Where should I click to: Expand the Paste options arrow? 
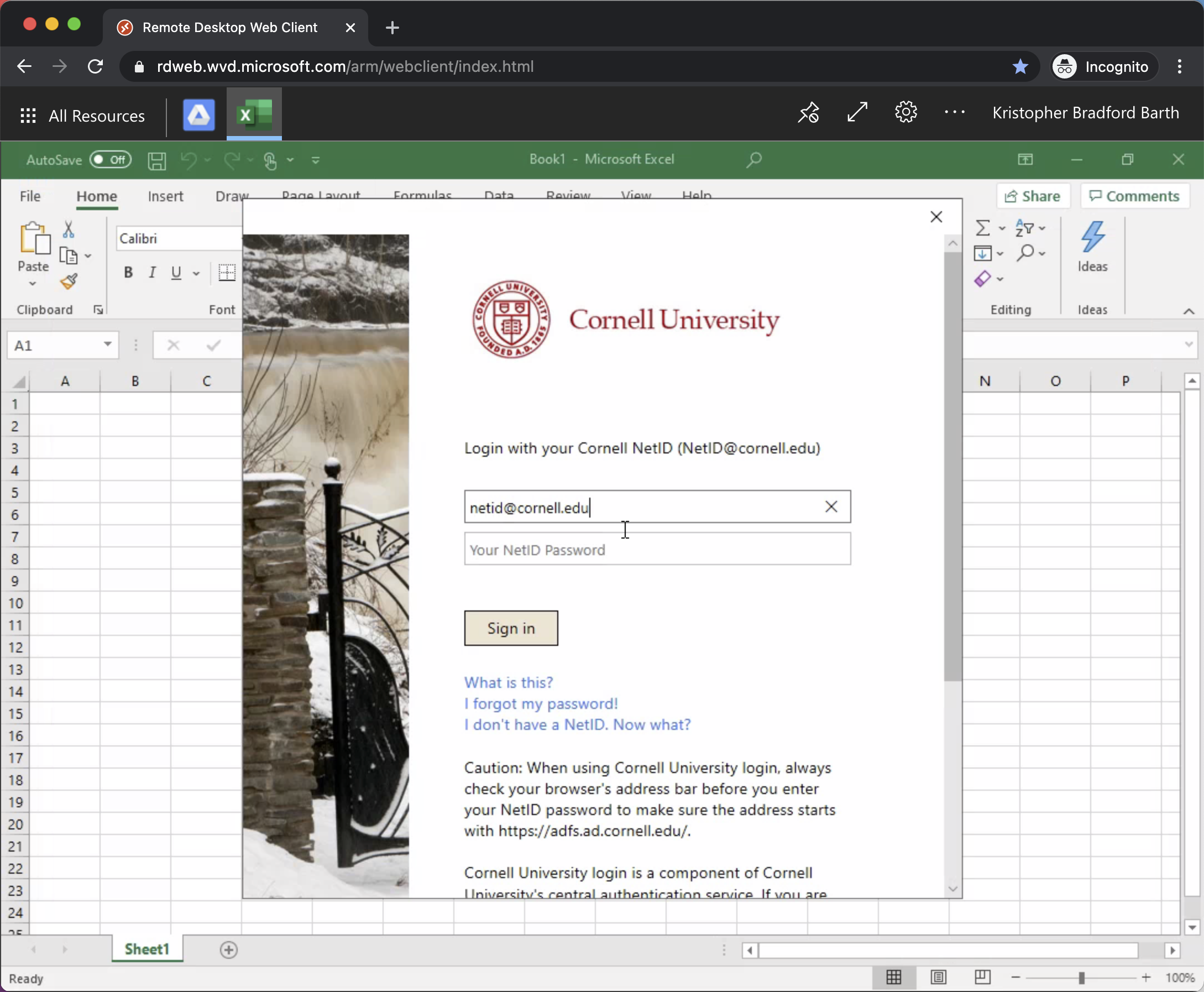click(33, 284)
